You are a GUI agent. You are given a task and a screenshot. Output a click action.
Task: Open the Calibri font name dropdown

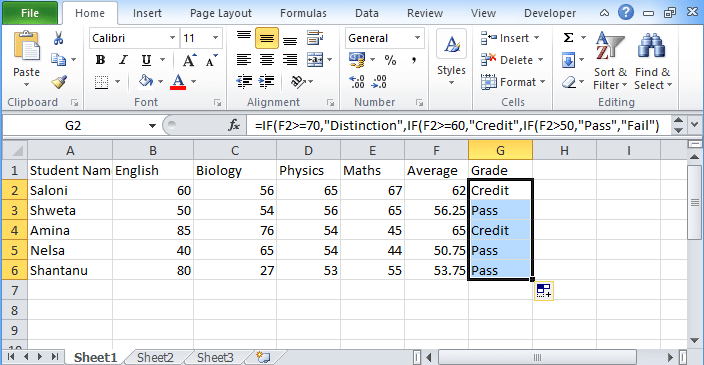pyautogui.click(x=172, y=38)
